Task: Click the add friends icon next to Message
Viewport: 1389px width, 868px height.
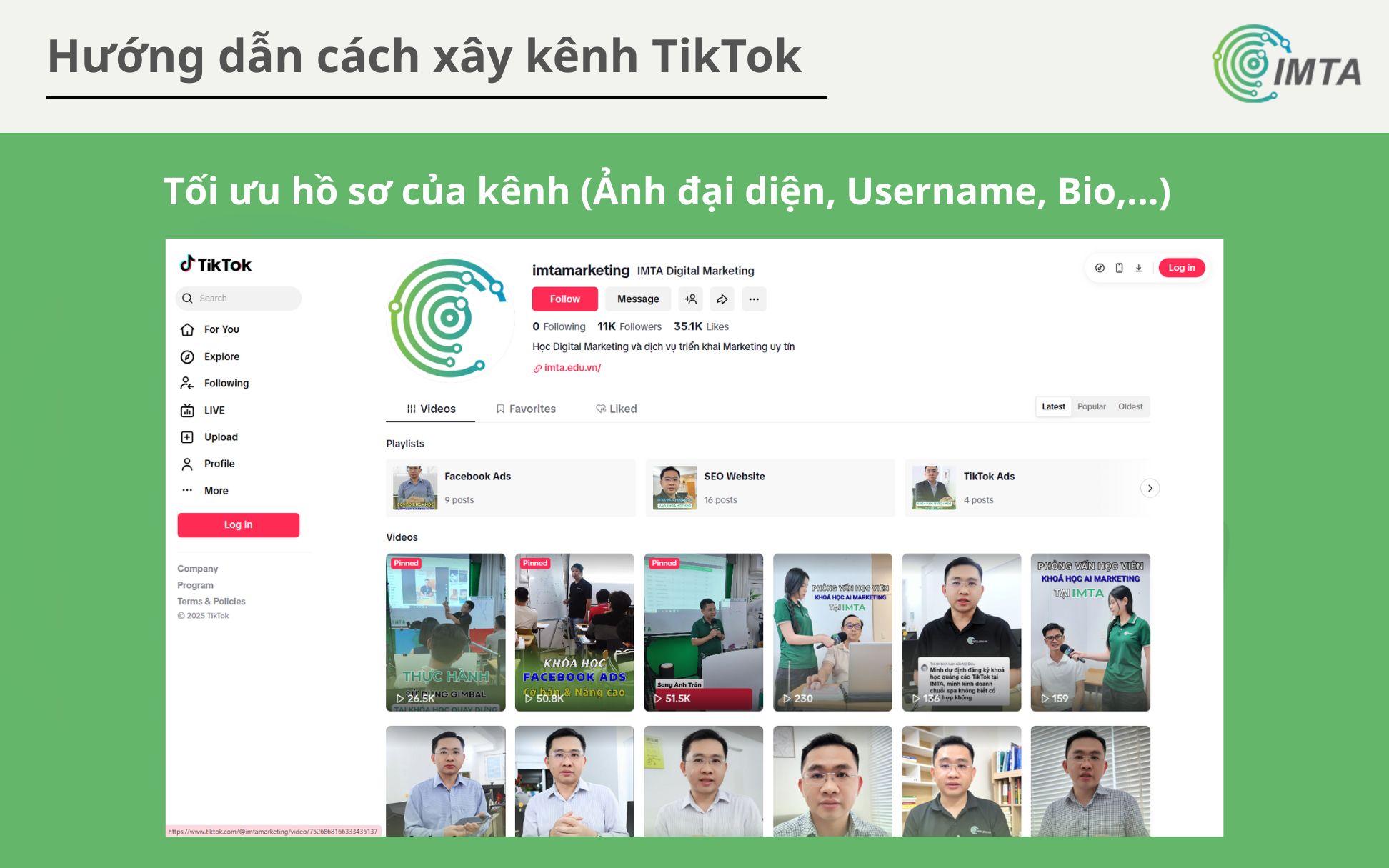Action: [690, 299]
